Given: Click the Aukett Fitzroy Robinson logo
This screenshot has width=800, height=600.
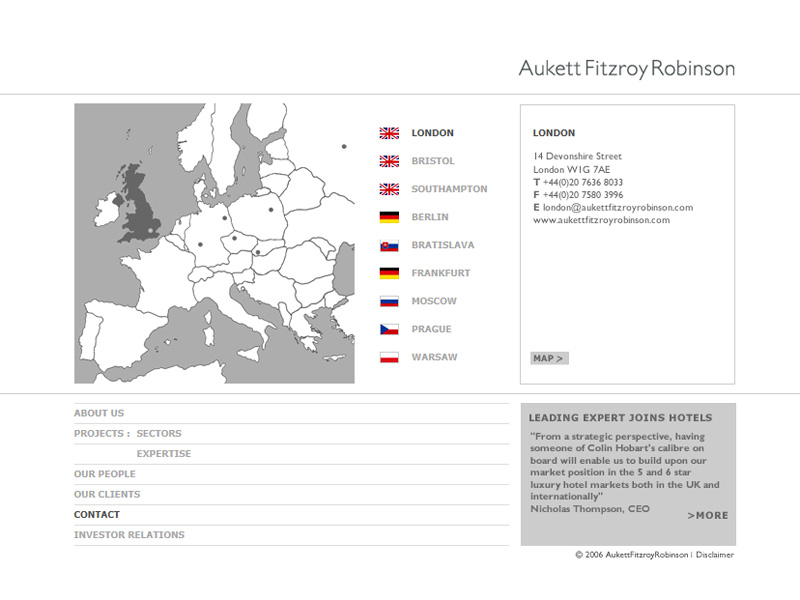Looking at the screenshot, I should tap(626, 69).
